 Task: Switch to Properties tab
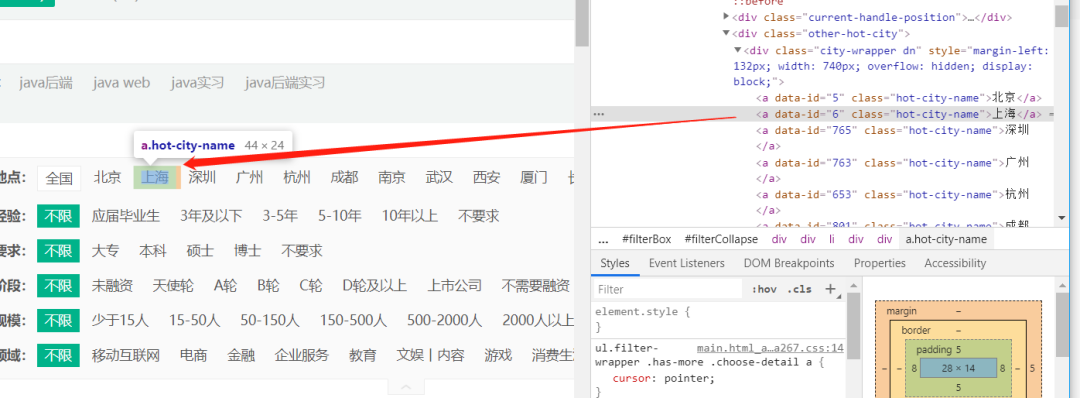[x=880, y=263]
